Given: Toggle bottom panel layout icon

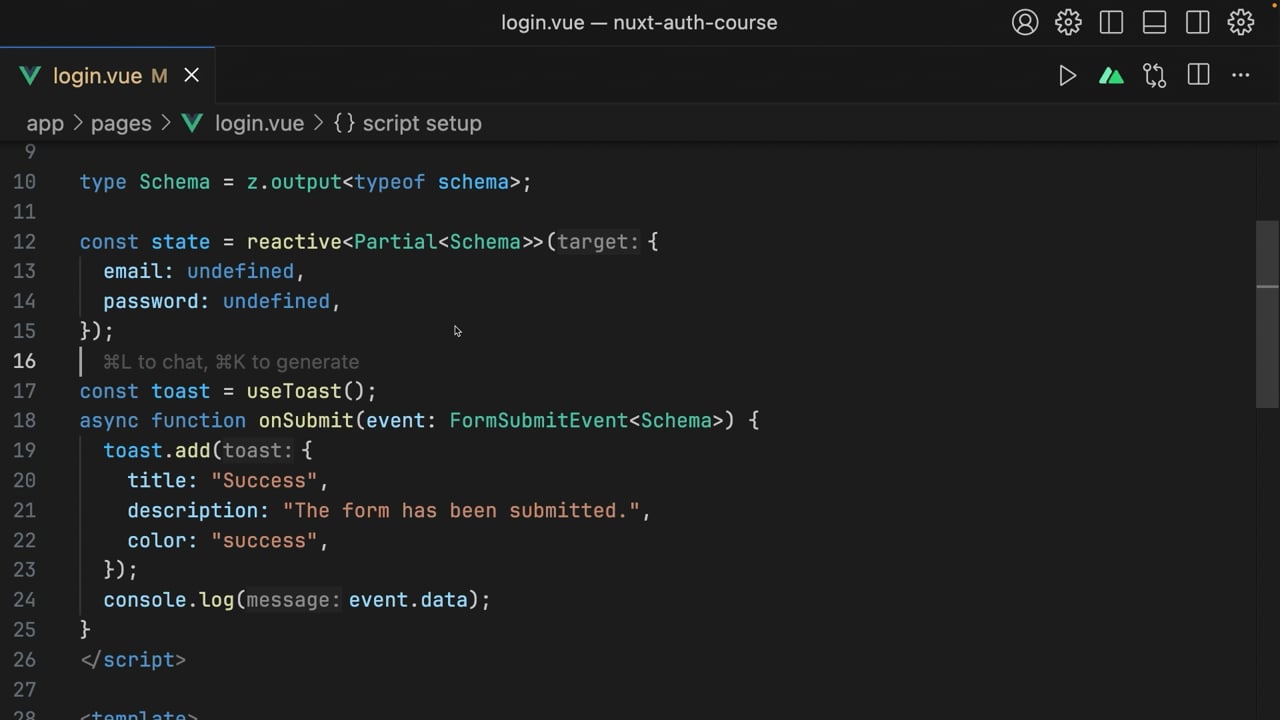Looking at the screenshot, I should [x=1154, y=22].
